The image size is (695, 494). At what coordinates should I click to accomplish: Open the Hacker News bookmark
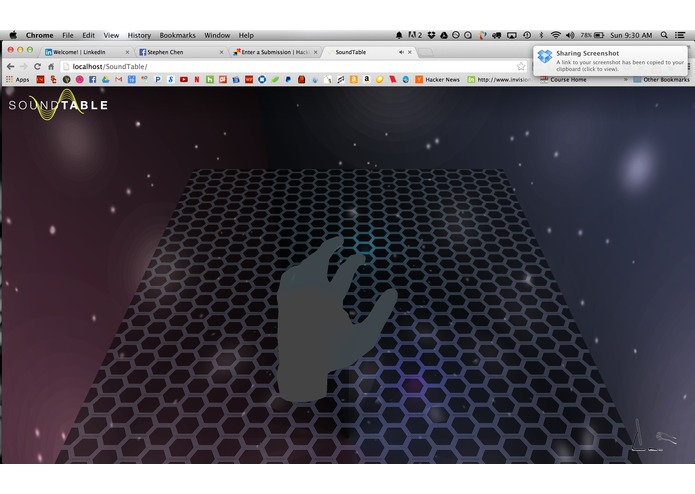click(437, 80)
